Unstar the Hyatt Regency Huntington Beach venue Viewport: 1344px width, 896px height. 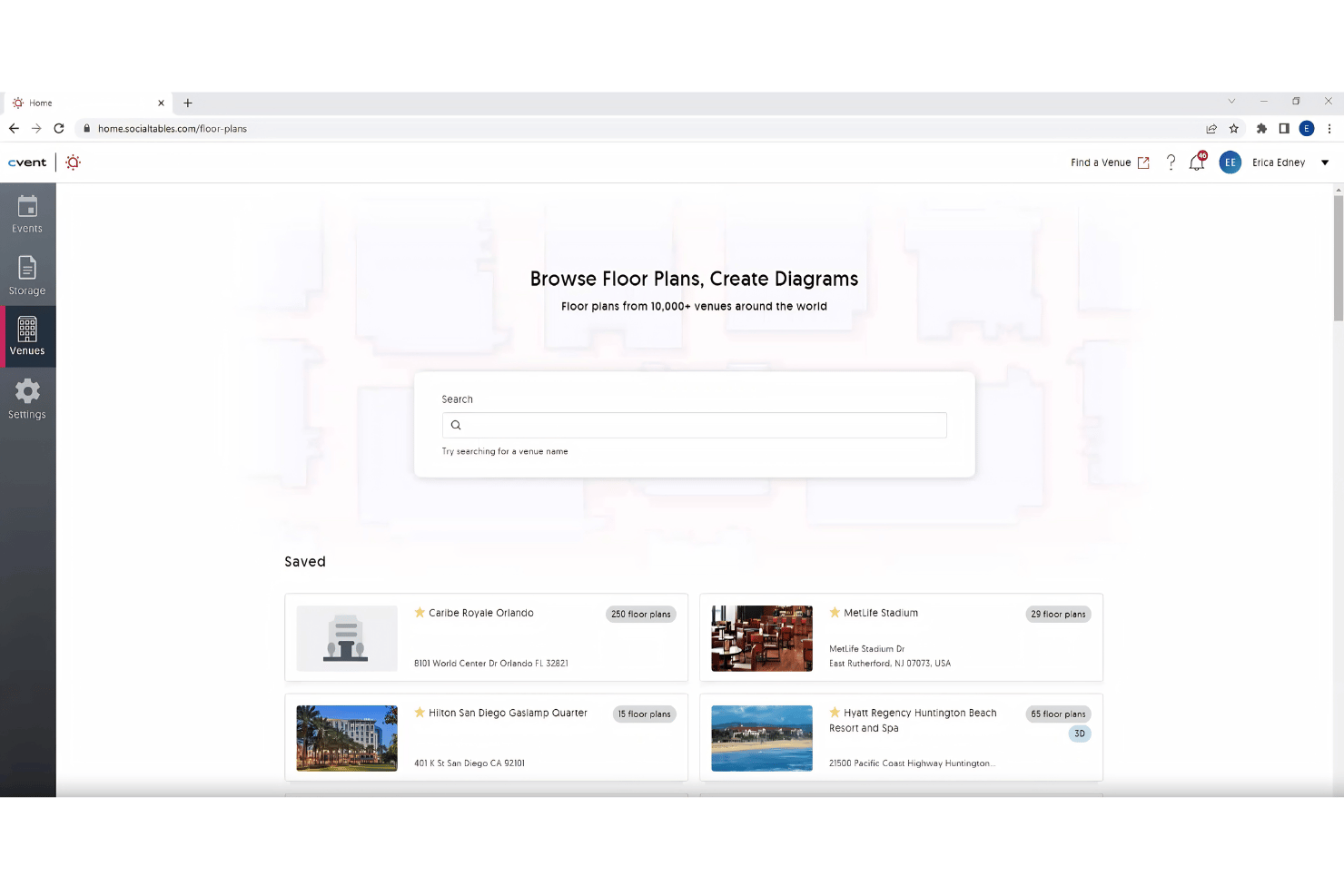click(x=835, y=713)
